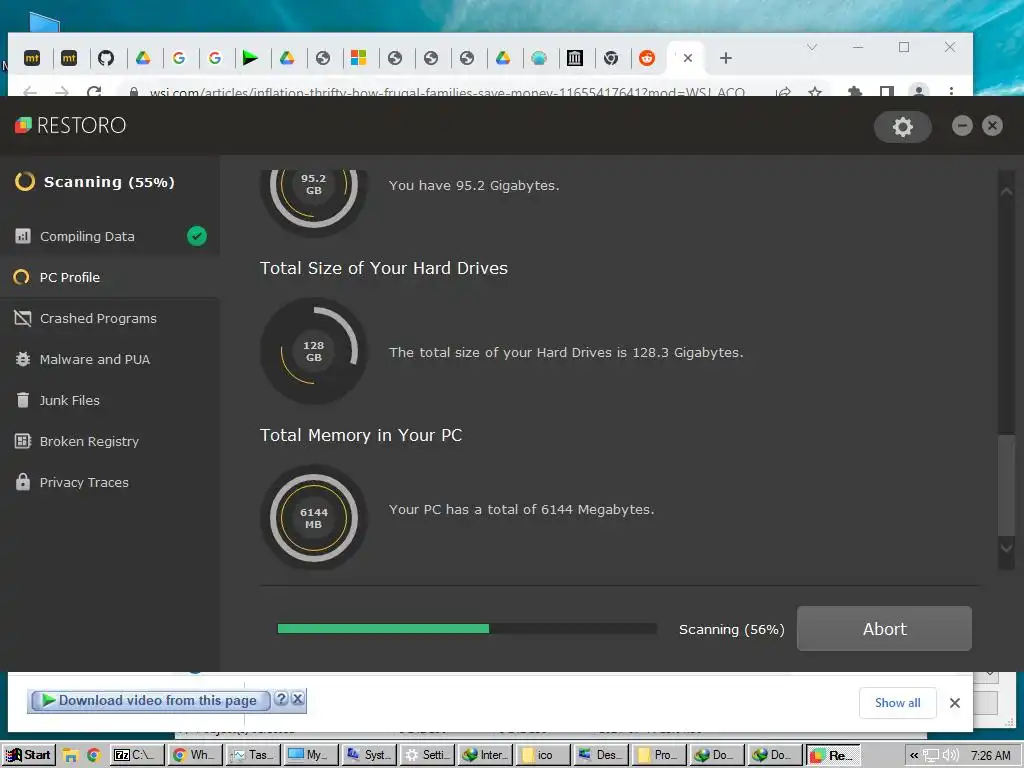Click Show all downloads
Image resolution: width=1024 pixels, height=768 pixels.
(897, 703)
